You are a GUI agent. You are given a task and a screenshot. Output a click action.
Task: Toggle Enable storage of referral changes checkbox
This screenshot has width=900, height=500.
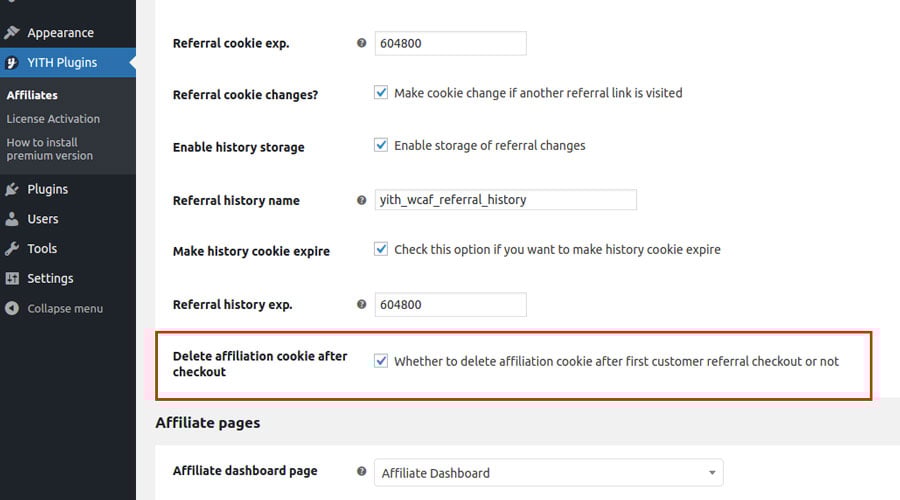point(381,145)
